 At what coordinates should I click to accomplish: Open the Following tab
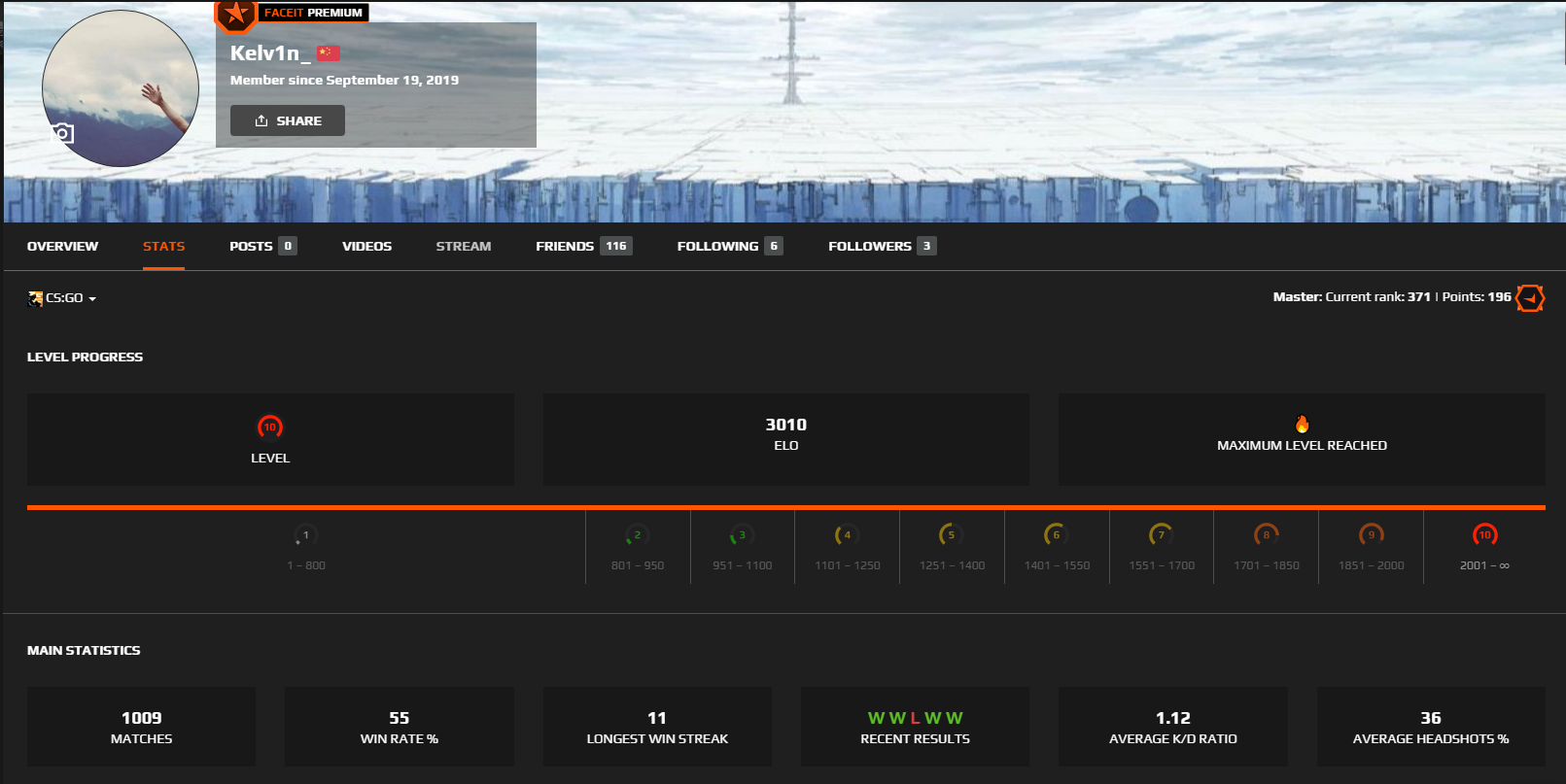(x=730, y=246)
